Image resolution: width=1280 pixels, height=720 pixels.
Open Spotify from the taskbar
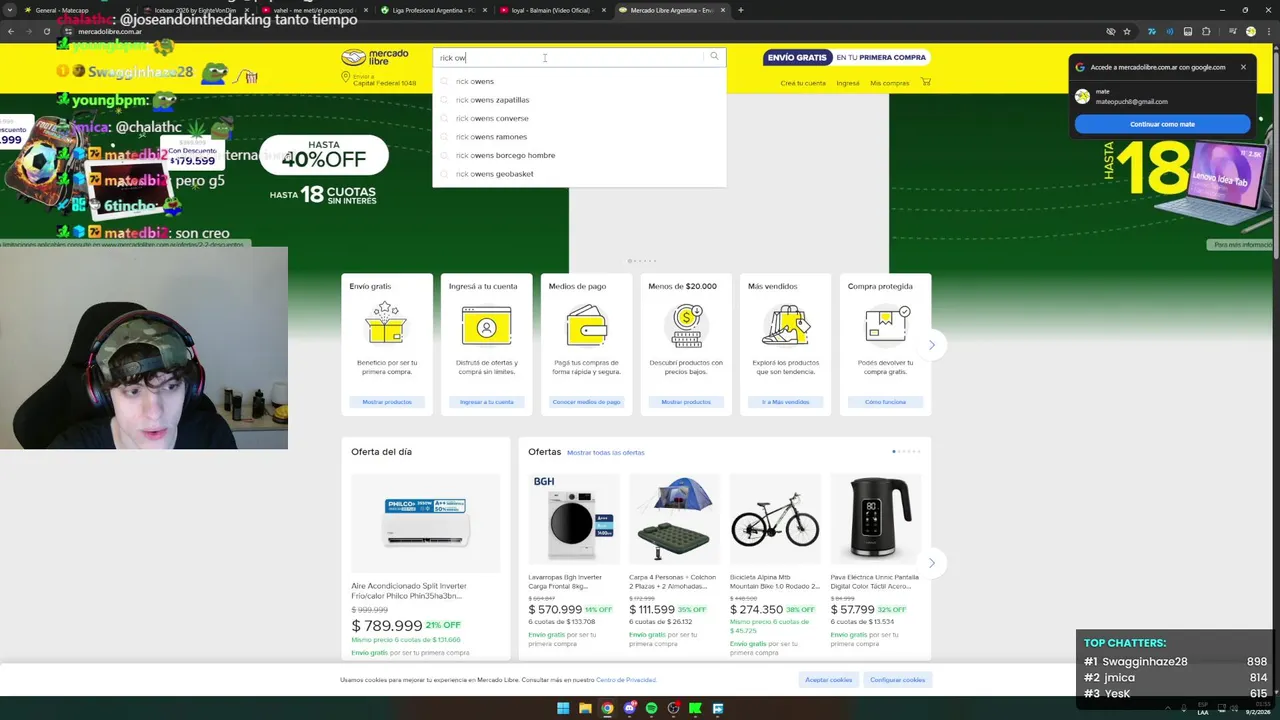coord(651,708)
